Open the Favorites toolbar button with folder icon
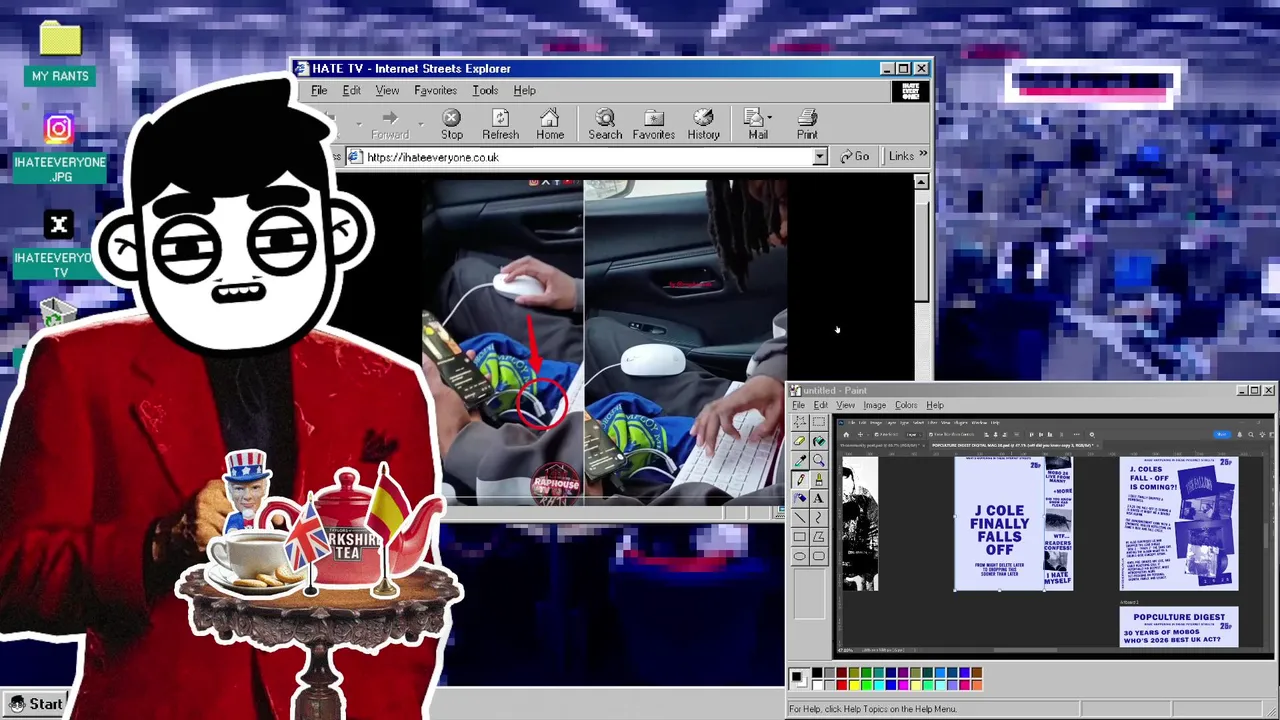 pos(654,124)
